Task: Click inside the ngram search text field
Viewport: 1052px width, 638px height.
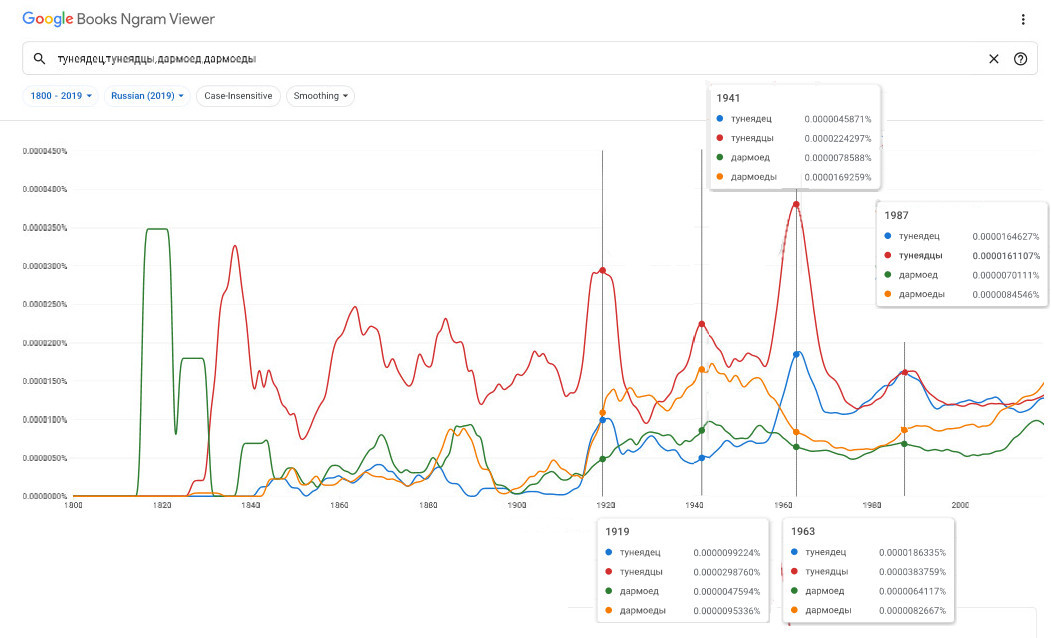Action: pyautogui.click(x=500, y=59)
